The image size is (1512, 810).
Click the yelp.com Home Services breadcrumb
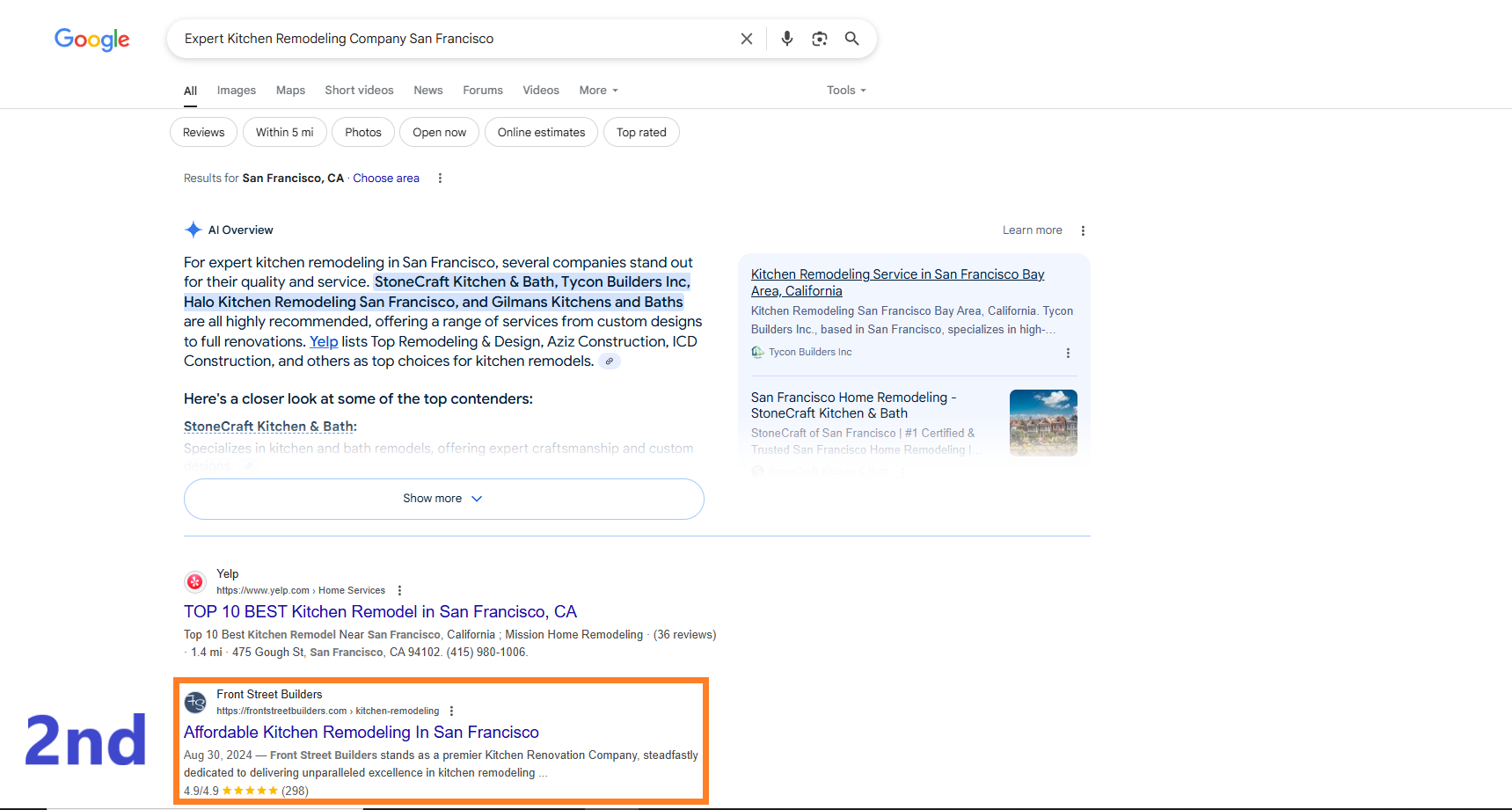(x=301, y=591)
